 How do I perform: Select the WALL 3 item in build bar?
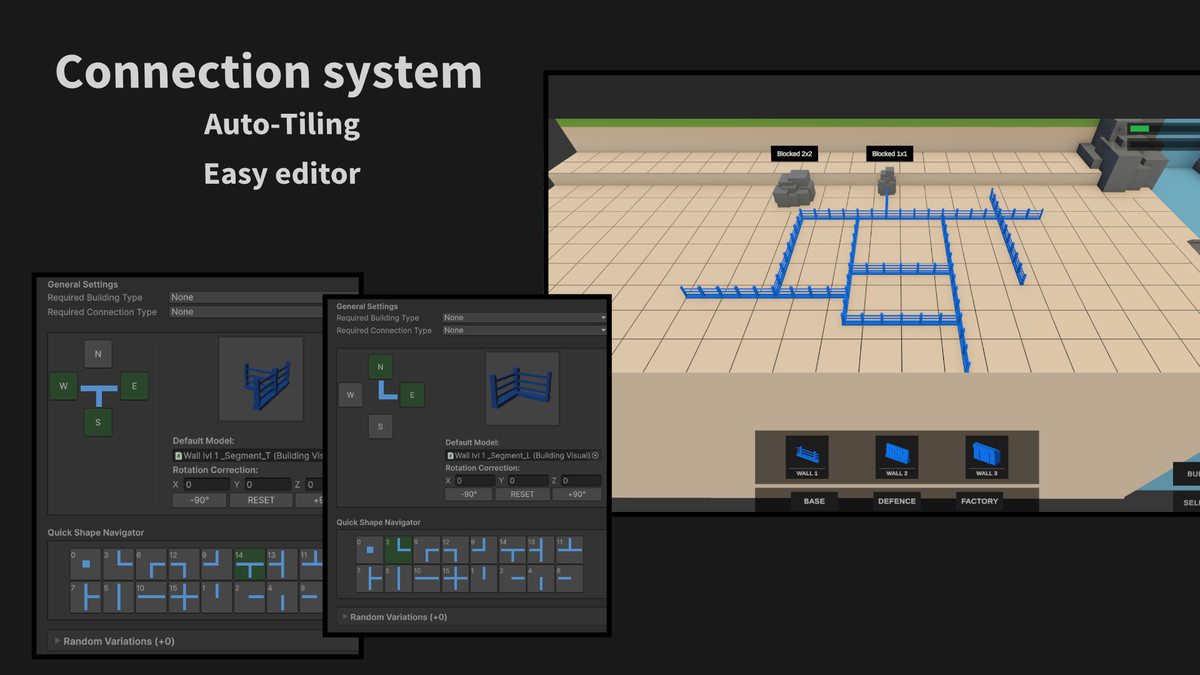(x=987, y=455)
